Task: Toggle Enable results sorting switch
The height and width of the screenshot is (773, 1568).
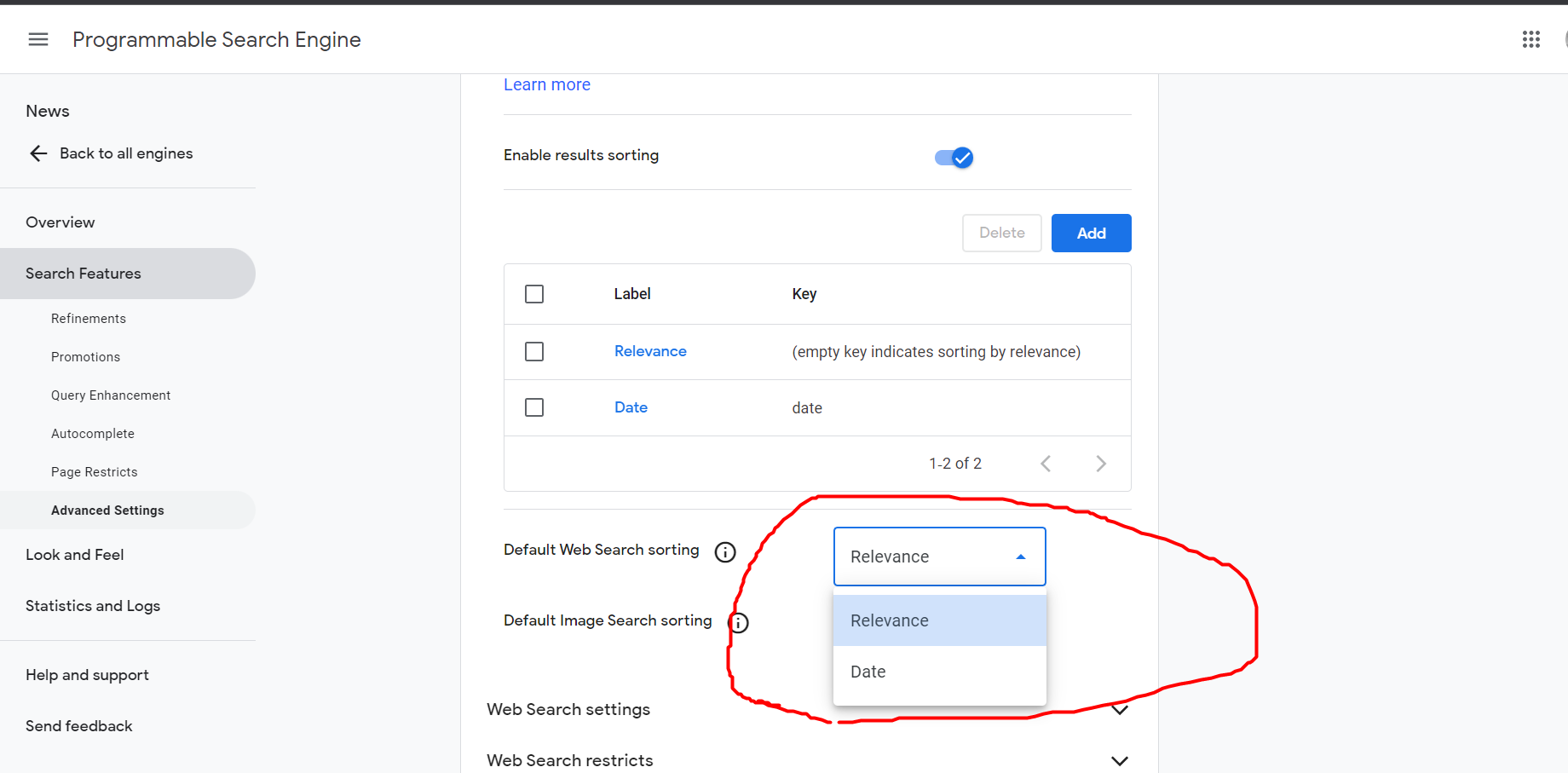Action: point(954,158)
